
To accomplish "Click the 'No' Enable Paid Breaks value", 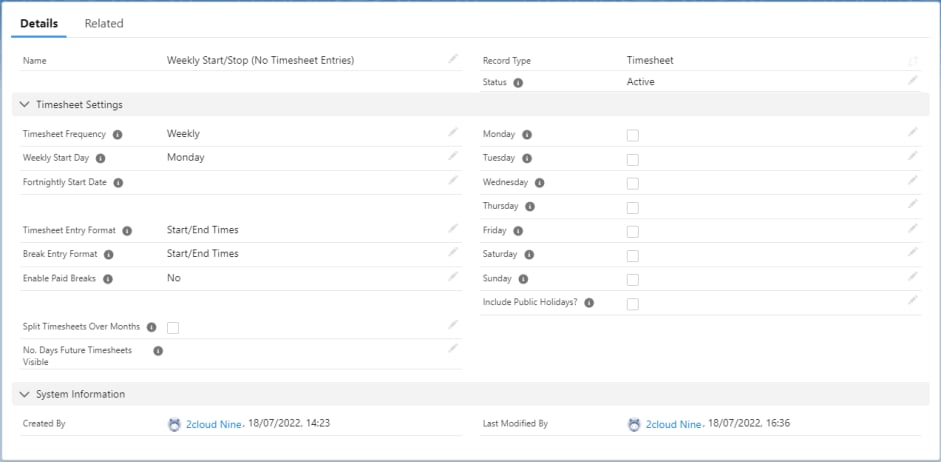I will click(173, 278).
